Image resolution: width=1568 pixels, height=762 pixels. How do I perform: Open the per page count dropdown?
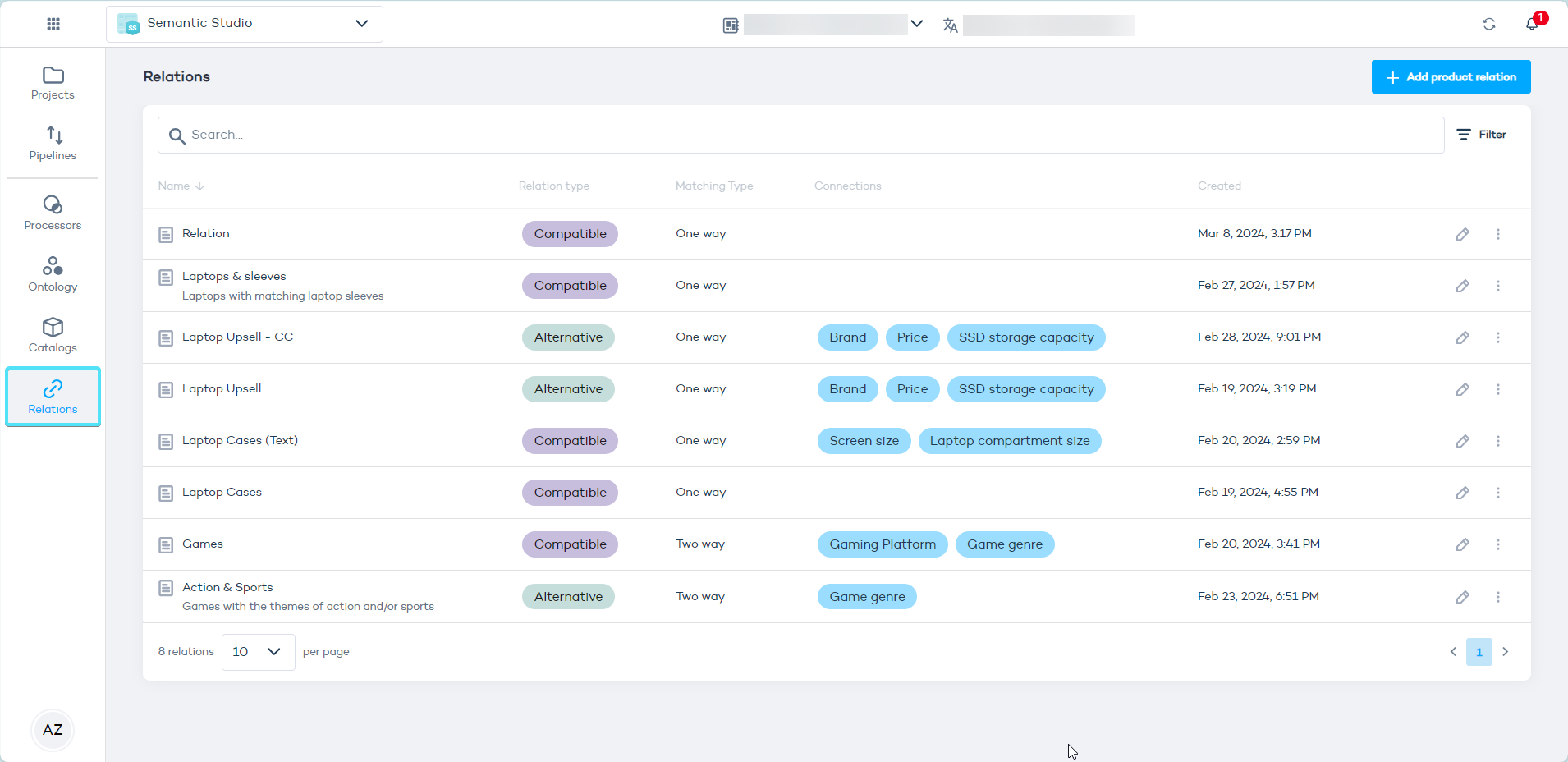[x=258, y=652]
